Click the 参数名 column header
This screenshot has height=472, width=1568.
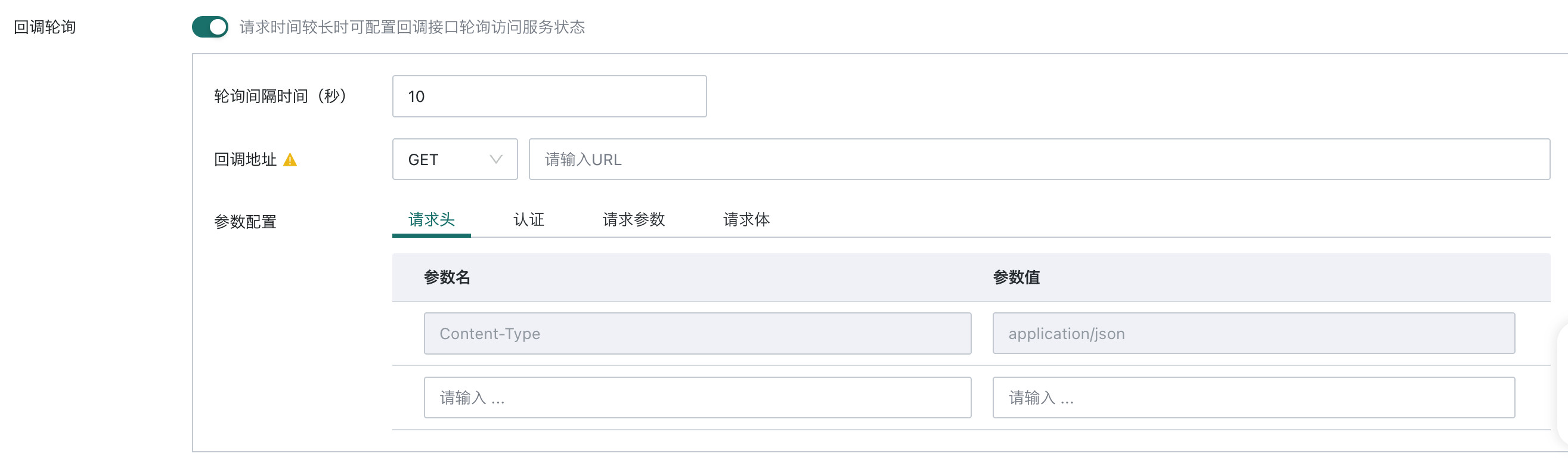(447, 277)
